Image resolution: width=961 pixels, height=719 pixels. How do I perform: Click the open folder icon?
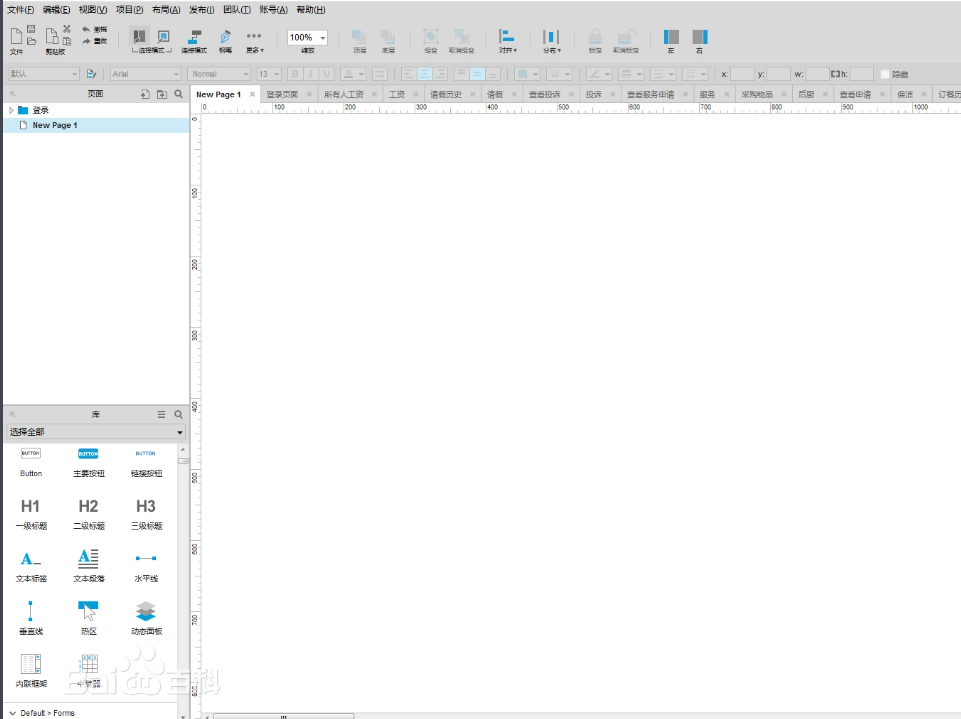31,41
